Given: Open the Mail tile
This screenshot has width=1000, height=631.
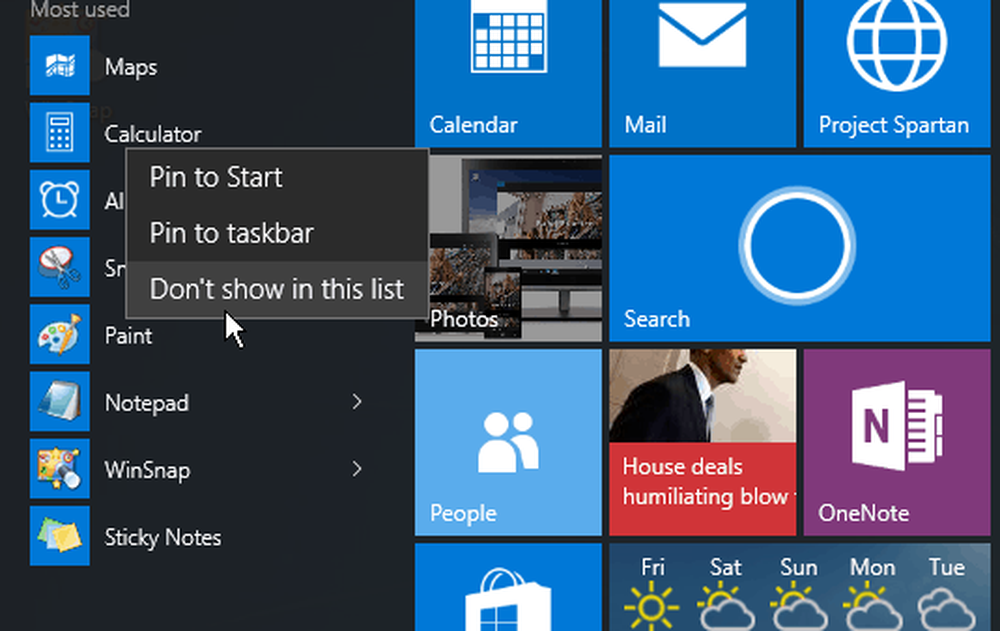Looking at the screenshot, I should tap(702, 73).
